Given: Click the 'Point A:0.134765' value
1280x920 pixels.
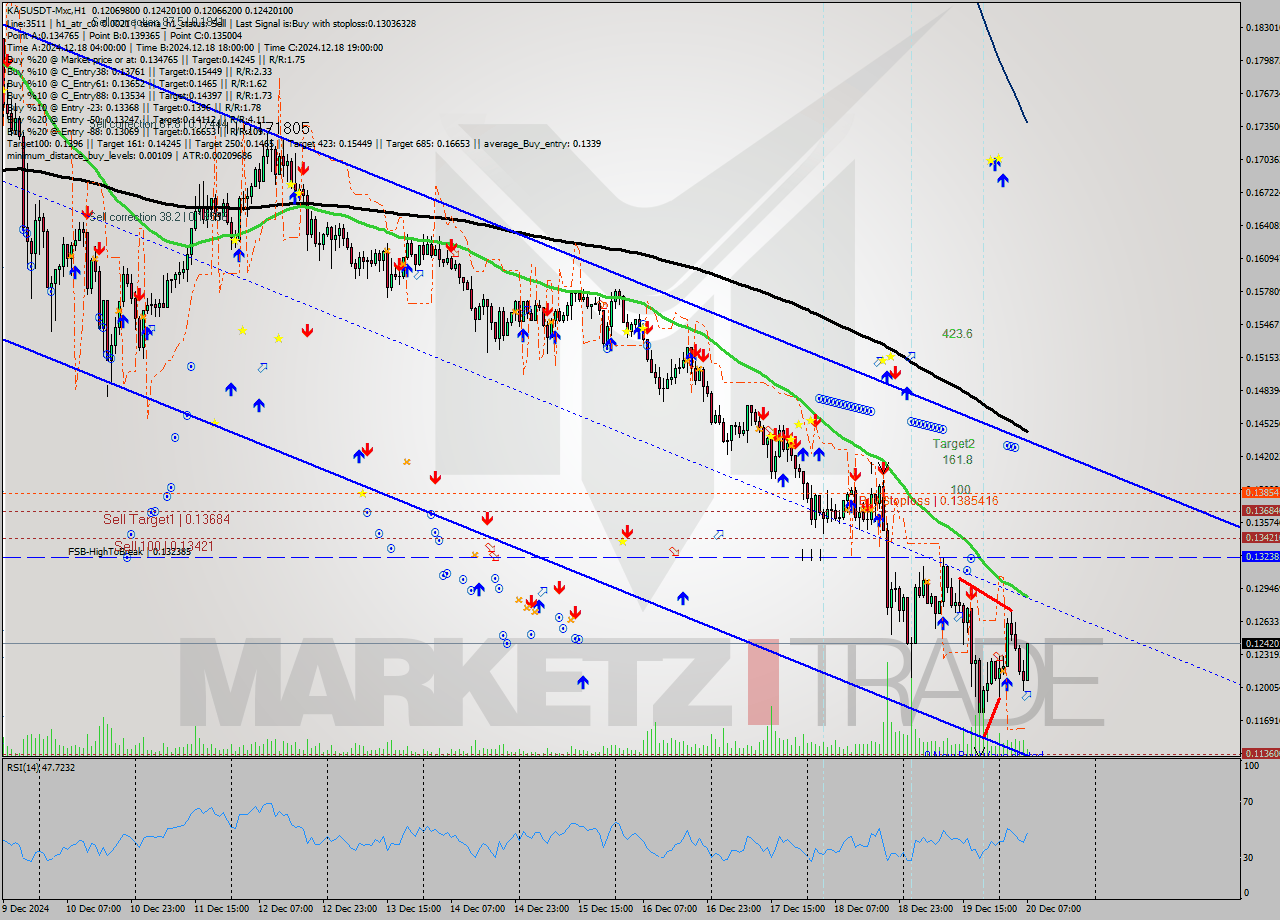Looking at the screenshot, I should (44, 35).
